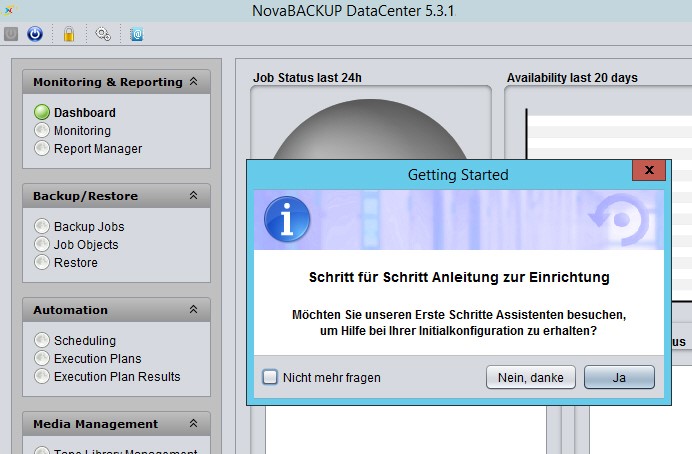Click the Nein, danke button
Viewport: 692px width, 454px height.
(x=531, y=377)
